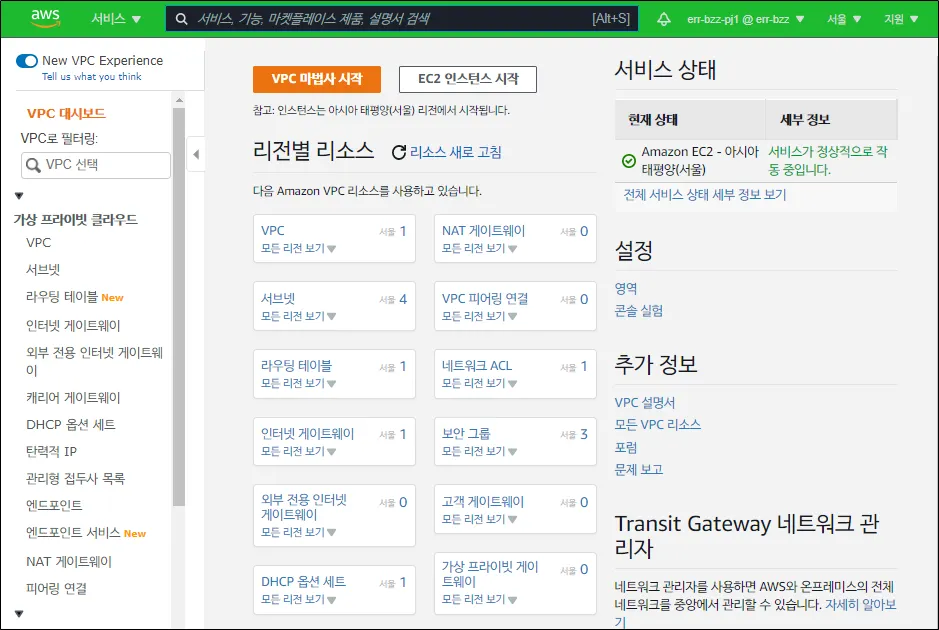Open the 영역 settings link

tap(626, 289)
